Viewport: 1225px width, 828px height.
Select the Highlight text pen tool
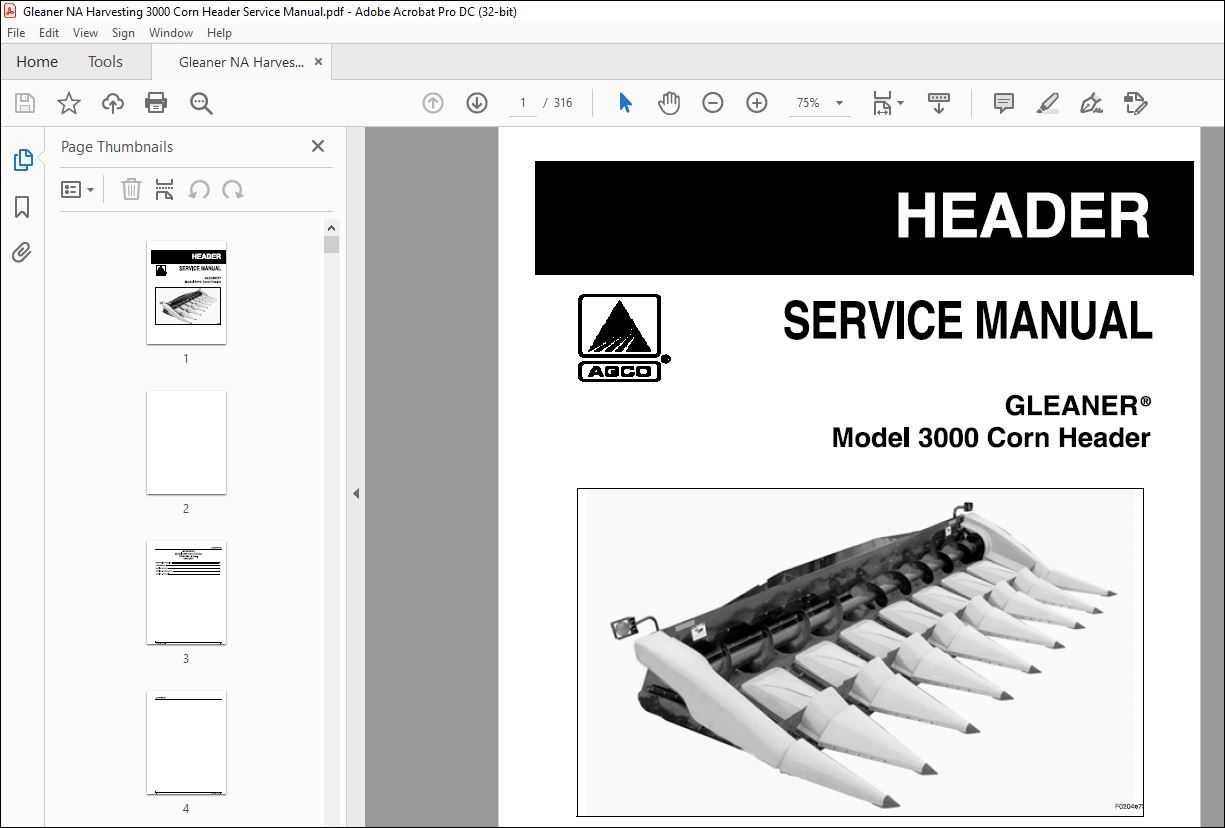coord(1047,103)
